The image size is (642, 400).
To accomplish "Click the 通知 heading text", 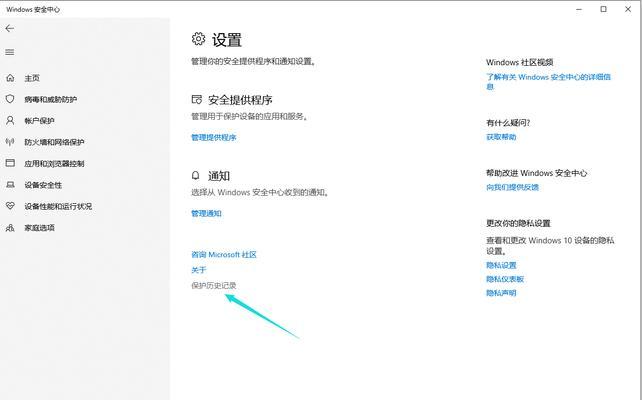I will point(219,176).
